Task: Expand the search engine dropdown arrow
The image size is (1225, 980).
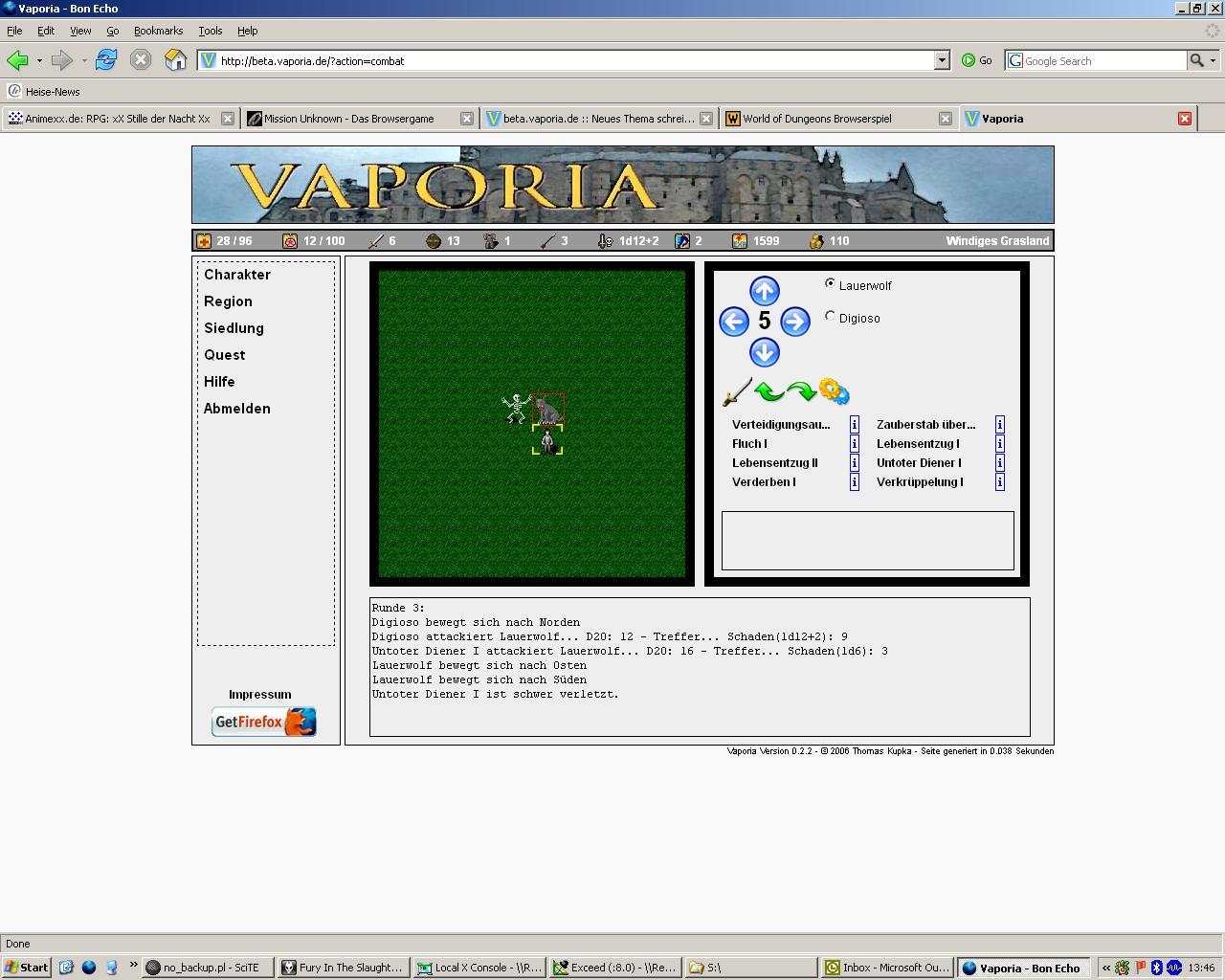Action: [x=1213, y=60]
